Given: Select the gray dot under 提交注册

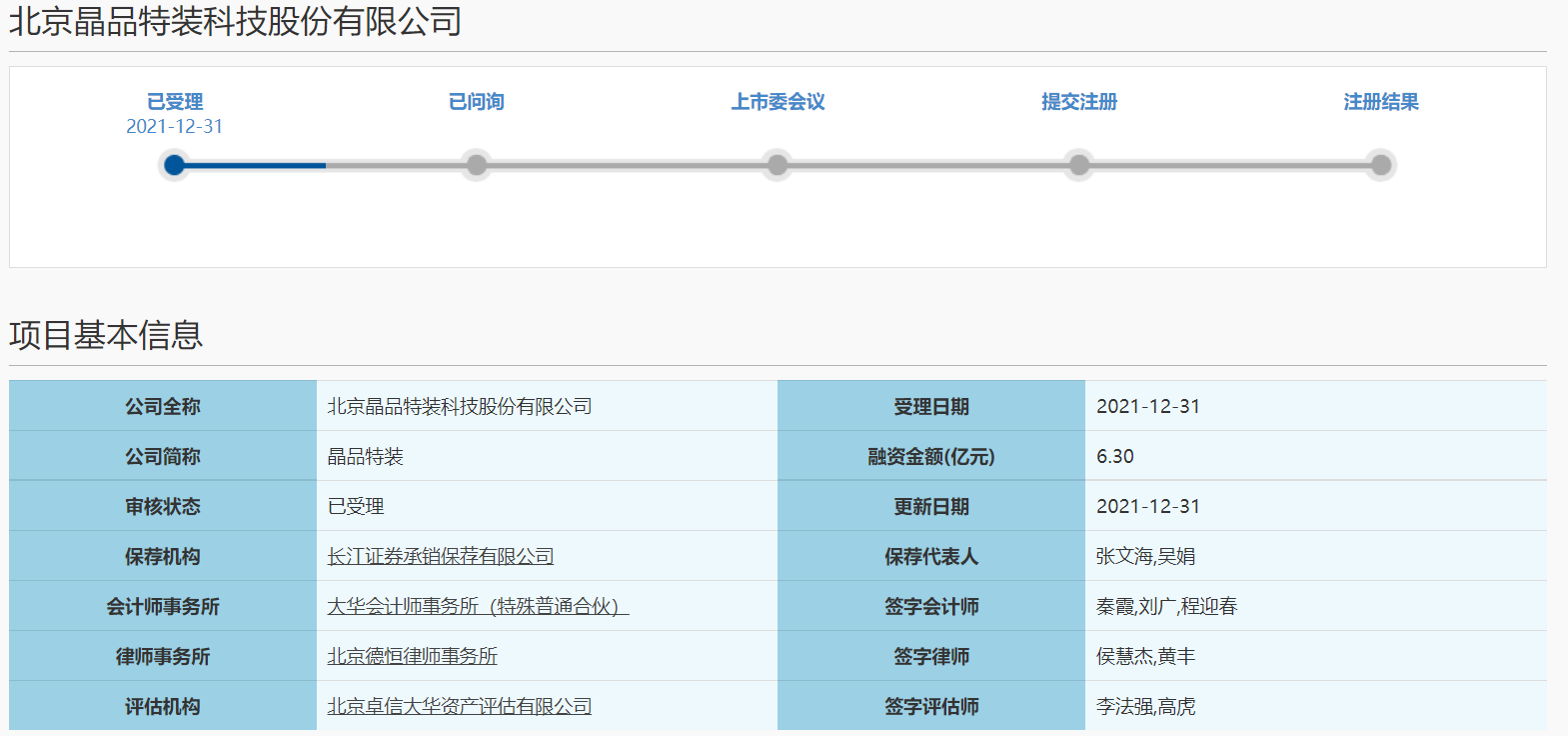Looking at the screenshot, I should tap(1079, 165).
